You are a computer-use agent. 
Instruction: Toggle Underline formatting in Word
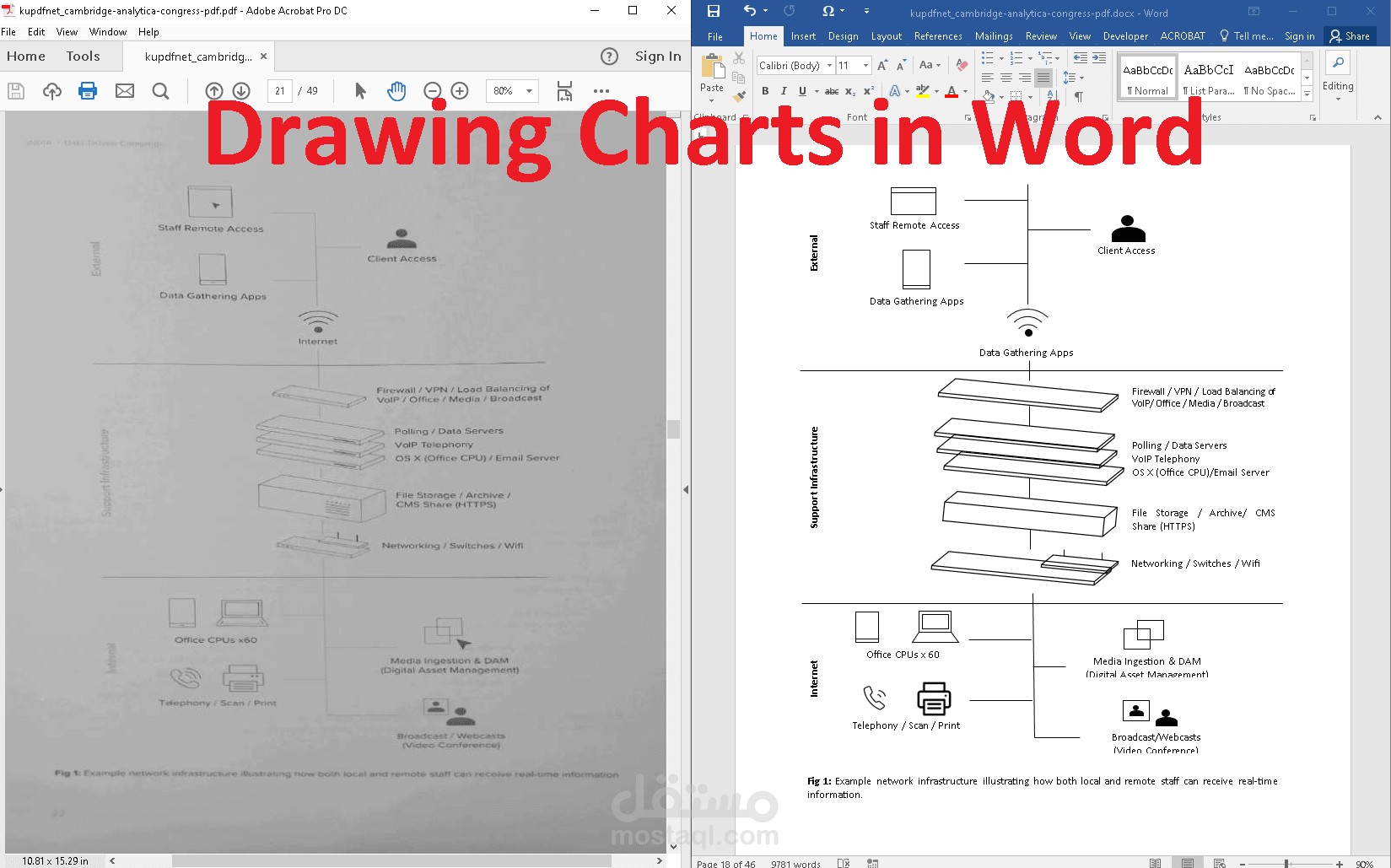pos(802,91)
